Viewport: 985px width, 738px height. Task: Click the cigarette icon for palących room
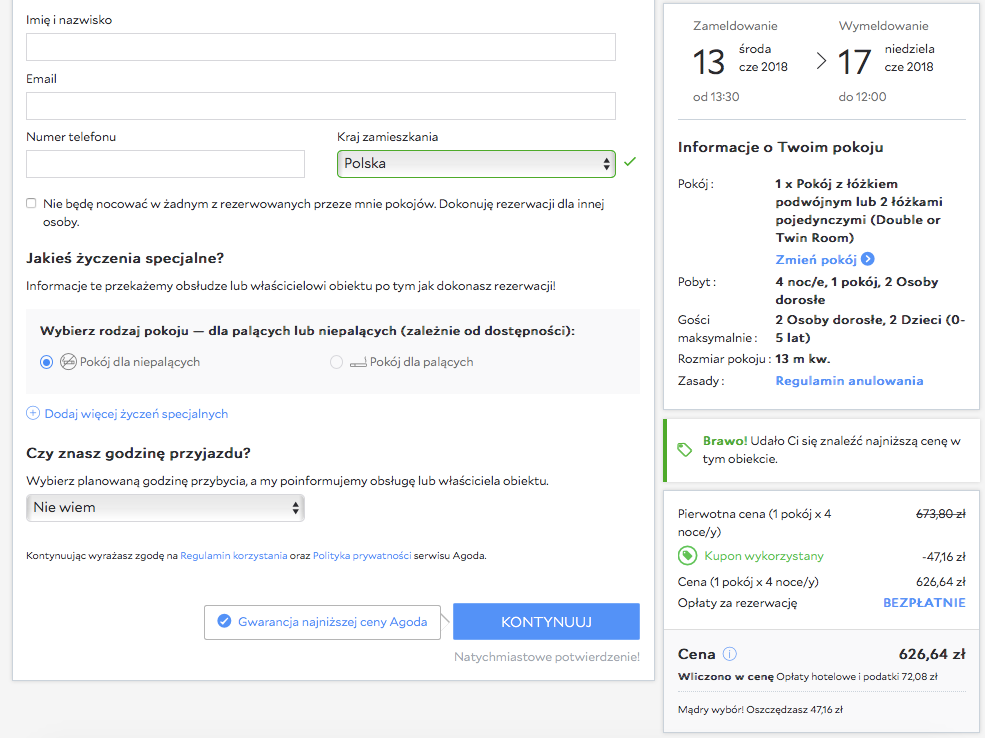click(358, 362)
